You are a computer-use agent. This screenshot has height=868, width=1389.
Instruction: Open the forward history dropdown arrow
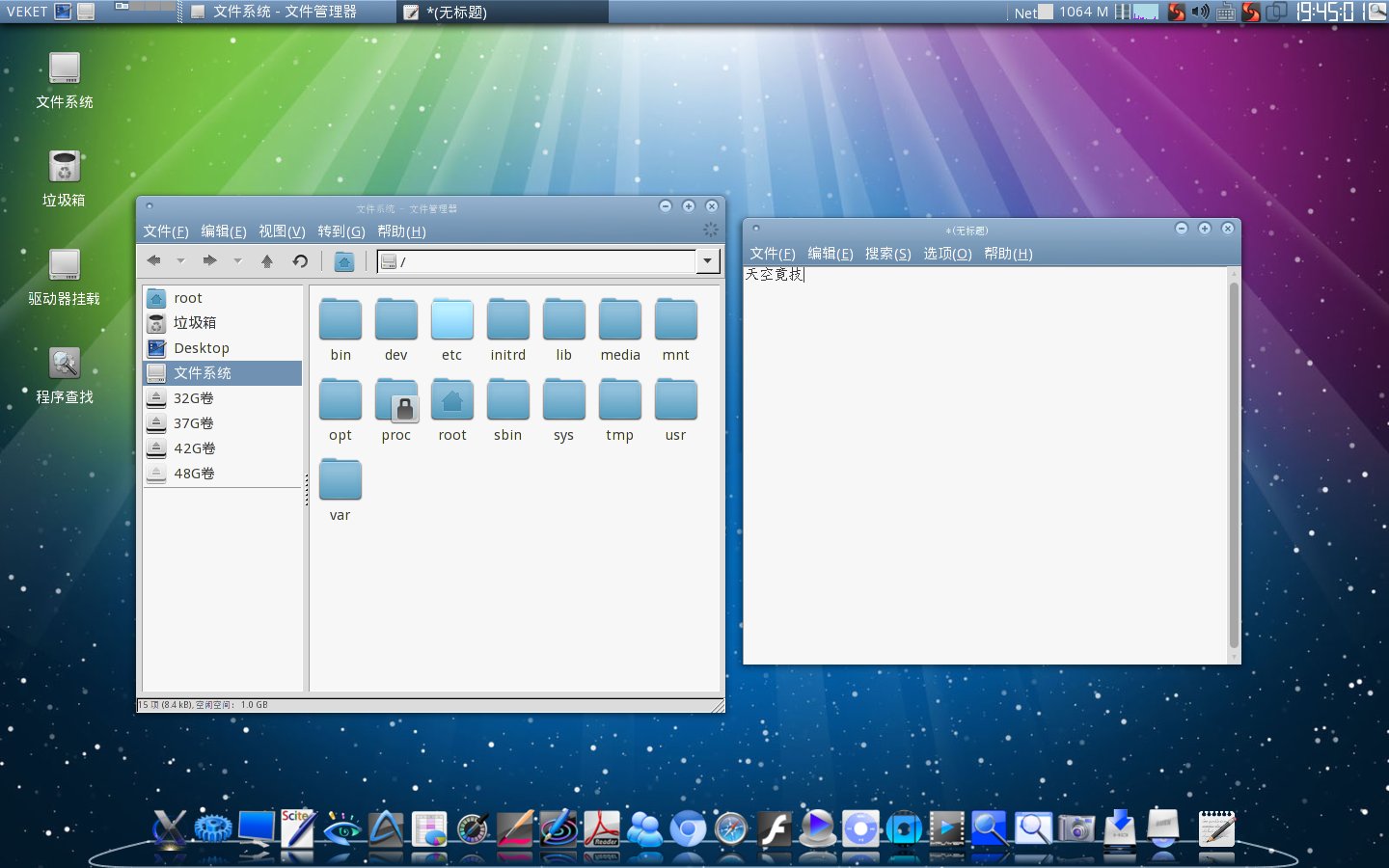coord(237,260)
